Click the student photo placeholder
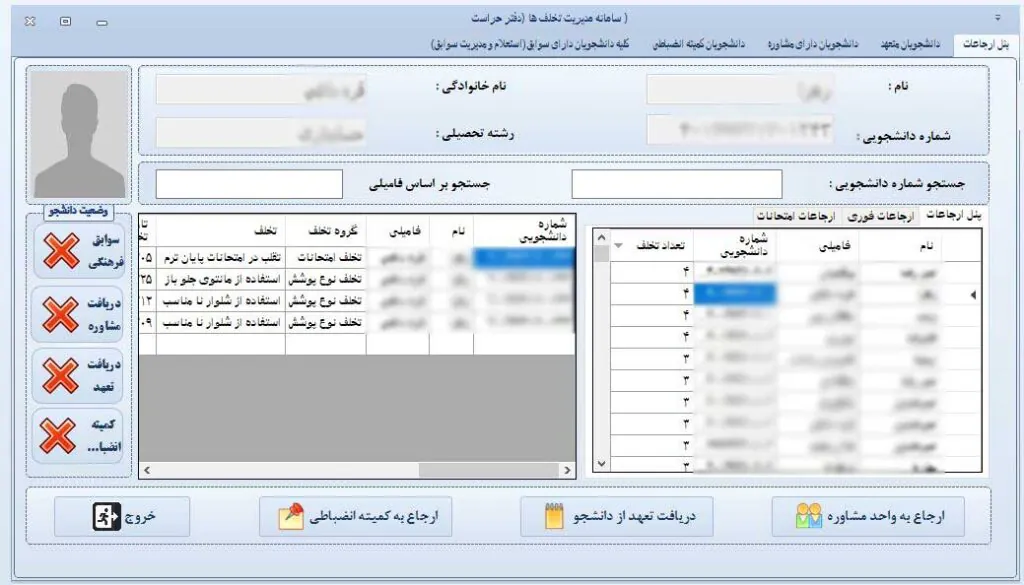The width and height of the screenshot is (1024, 585). click(81, 134)
